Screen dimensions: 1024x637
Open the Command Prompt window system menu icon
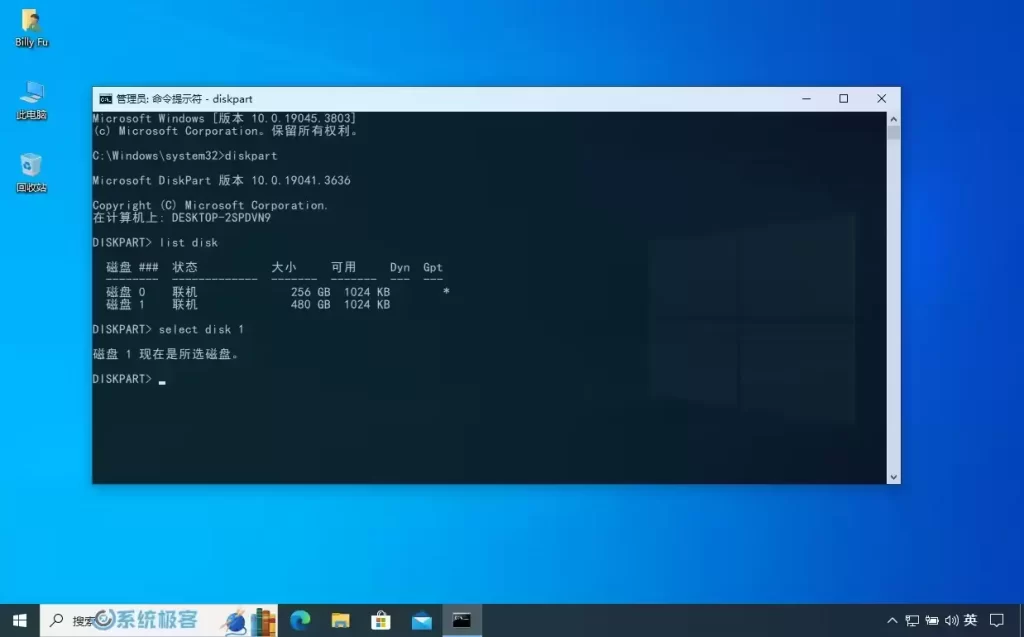[105, 99]
